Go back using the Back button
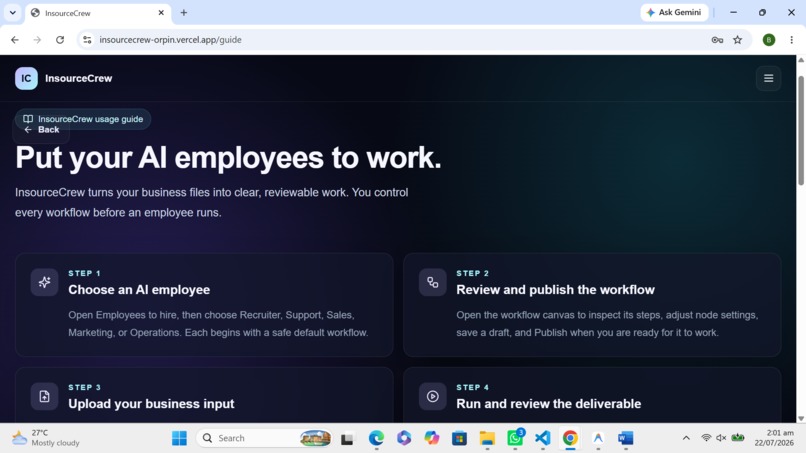The height and width of the screenshot is (453, 806). [42, 130]
